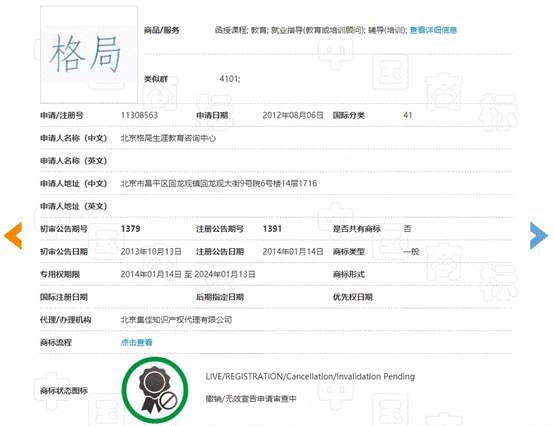Open the 格局 trademark image thumbnail
553x426 pixels.
[89, 54]
